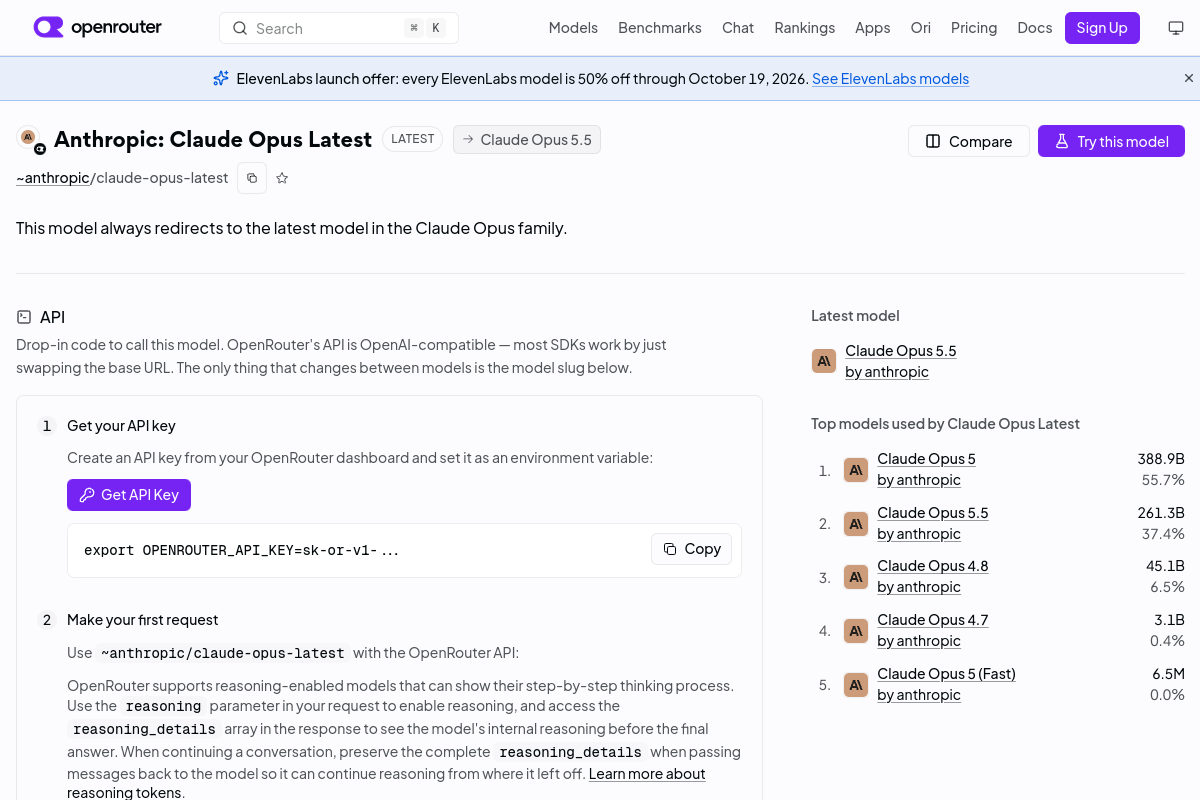The image size is (1200, 800).
Task: View the Pricing page
Action: (x=974, y=28)
